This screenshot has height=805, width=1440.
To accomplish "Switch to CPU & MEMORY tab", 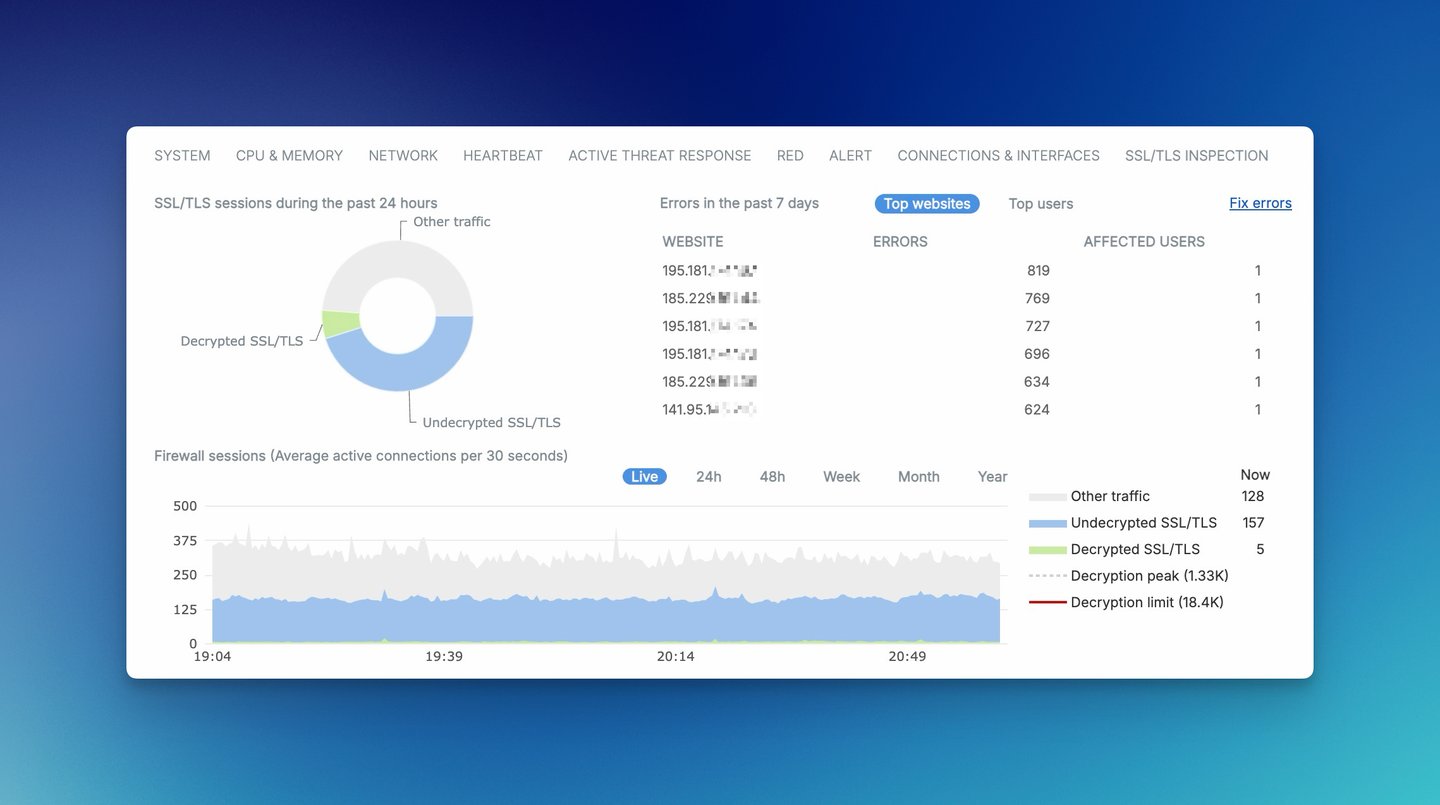I will point(289,156).
